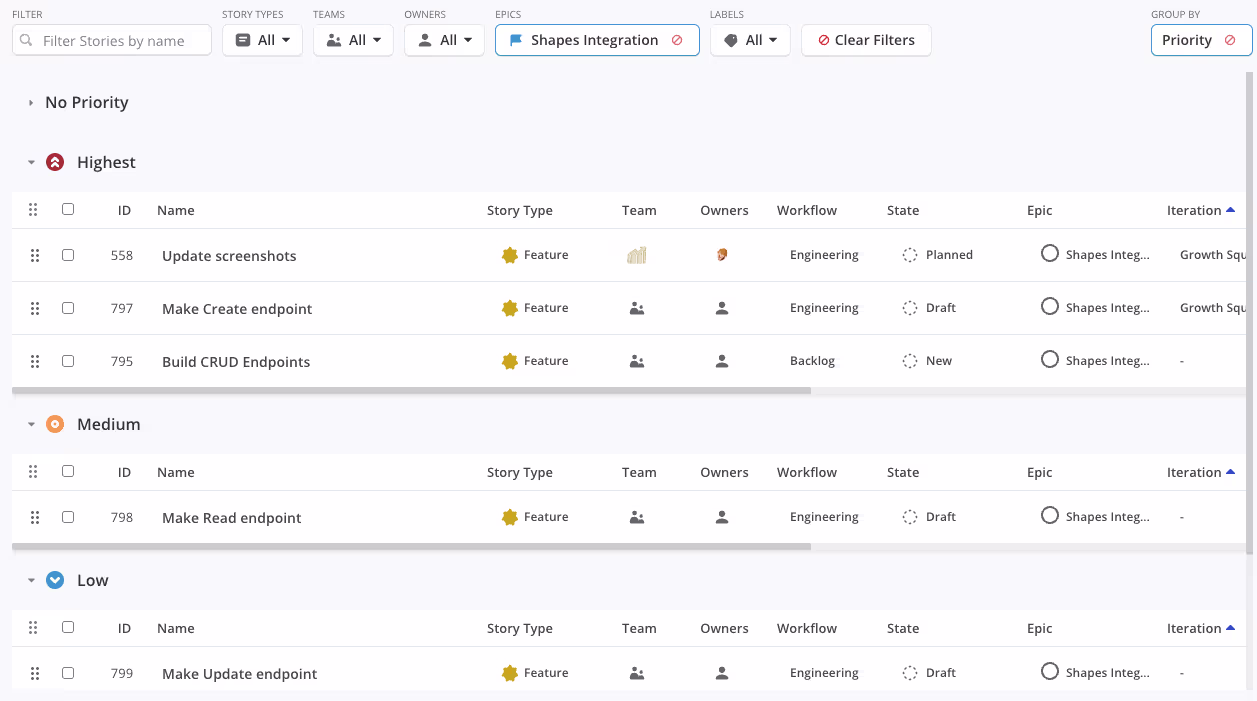Screen dimensions: 1257x701
Task: Check the box for Update screenshots
Action: click(x=68, y=255)
